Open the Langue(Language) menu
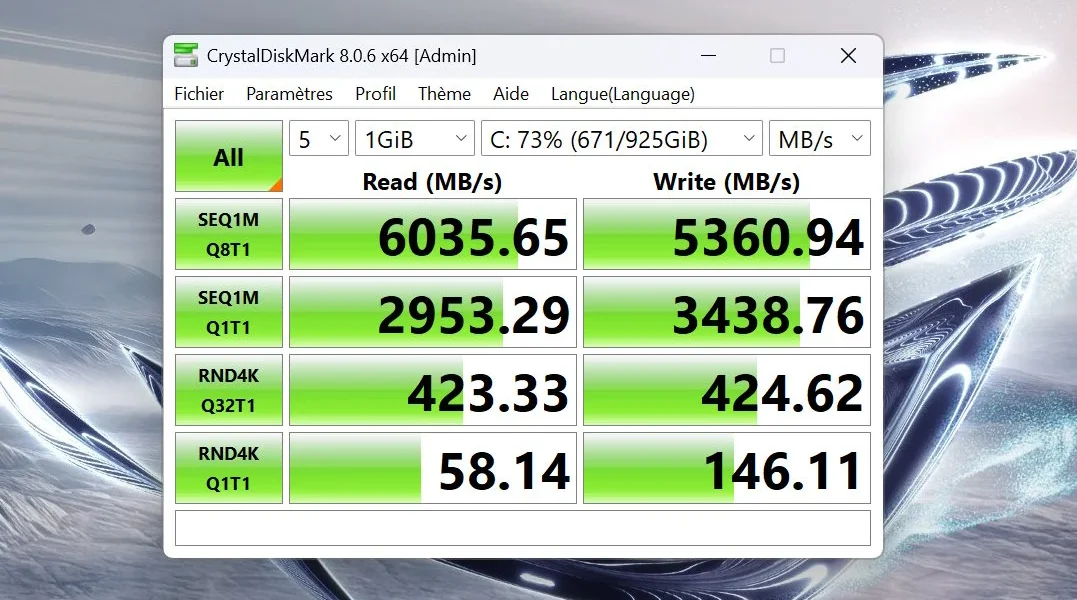The image size is (1077, 600). 622,93
